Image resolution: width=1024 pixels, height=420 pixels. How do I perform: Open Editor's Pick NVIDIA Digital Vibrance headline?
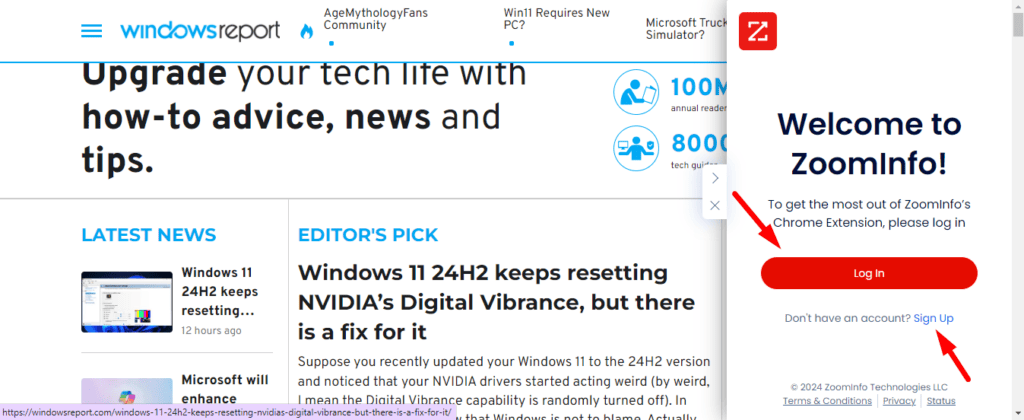pyautogui.click(x=496, y=302)
